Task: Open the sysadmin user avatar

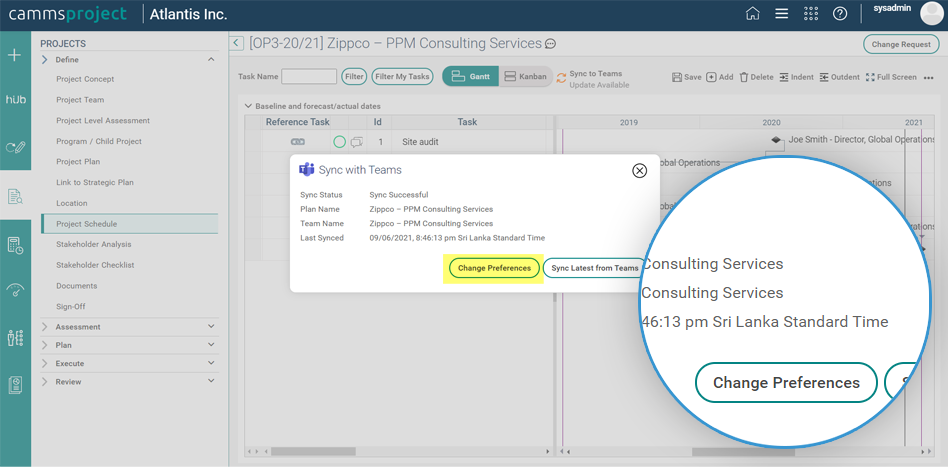Action: [931, 13]
